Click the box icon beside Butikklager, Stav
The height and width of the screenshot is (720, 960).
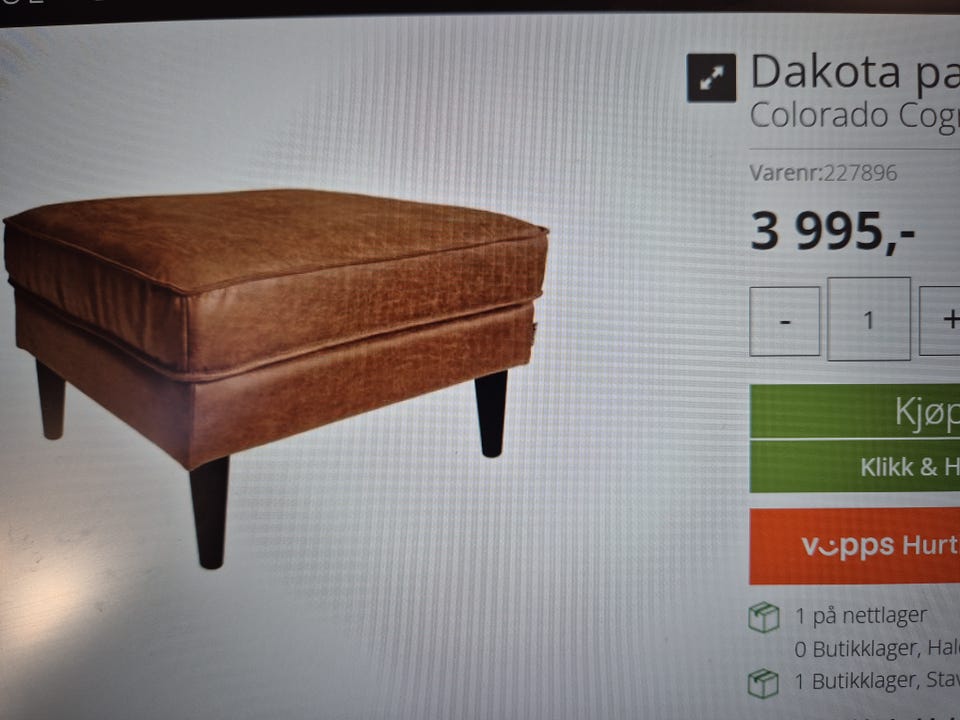pyautogui.click(x=763, y=683)
